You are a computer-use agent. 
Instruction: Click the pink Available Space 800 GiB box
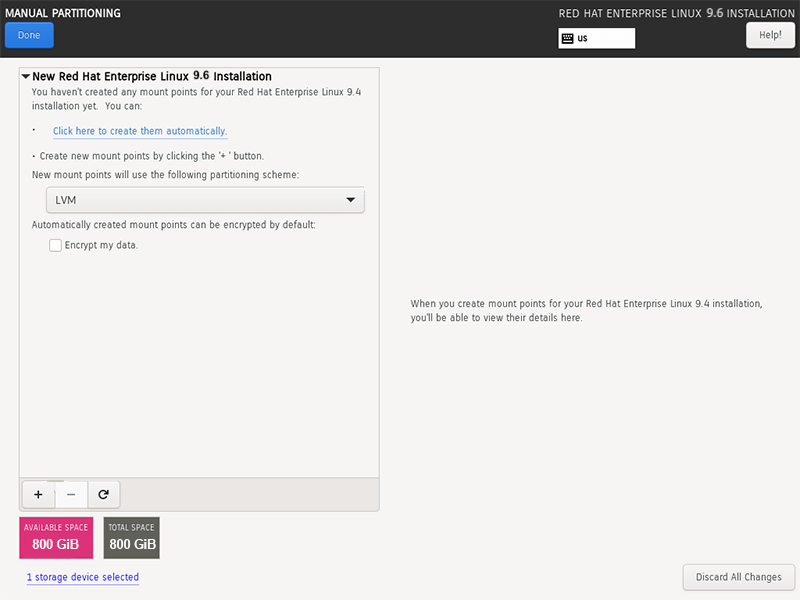pyautogui.click(x=56, y=538)
